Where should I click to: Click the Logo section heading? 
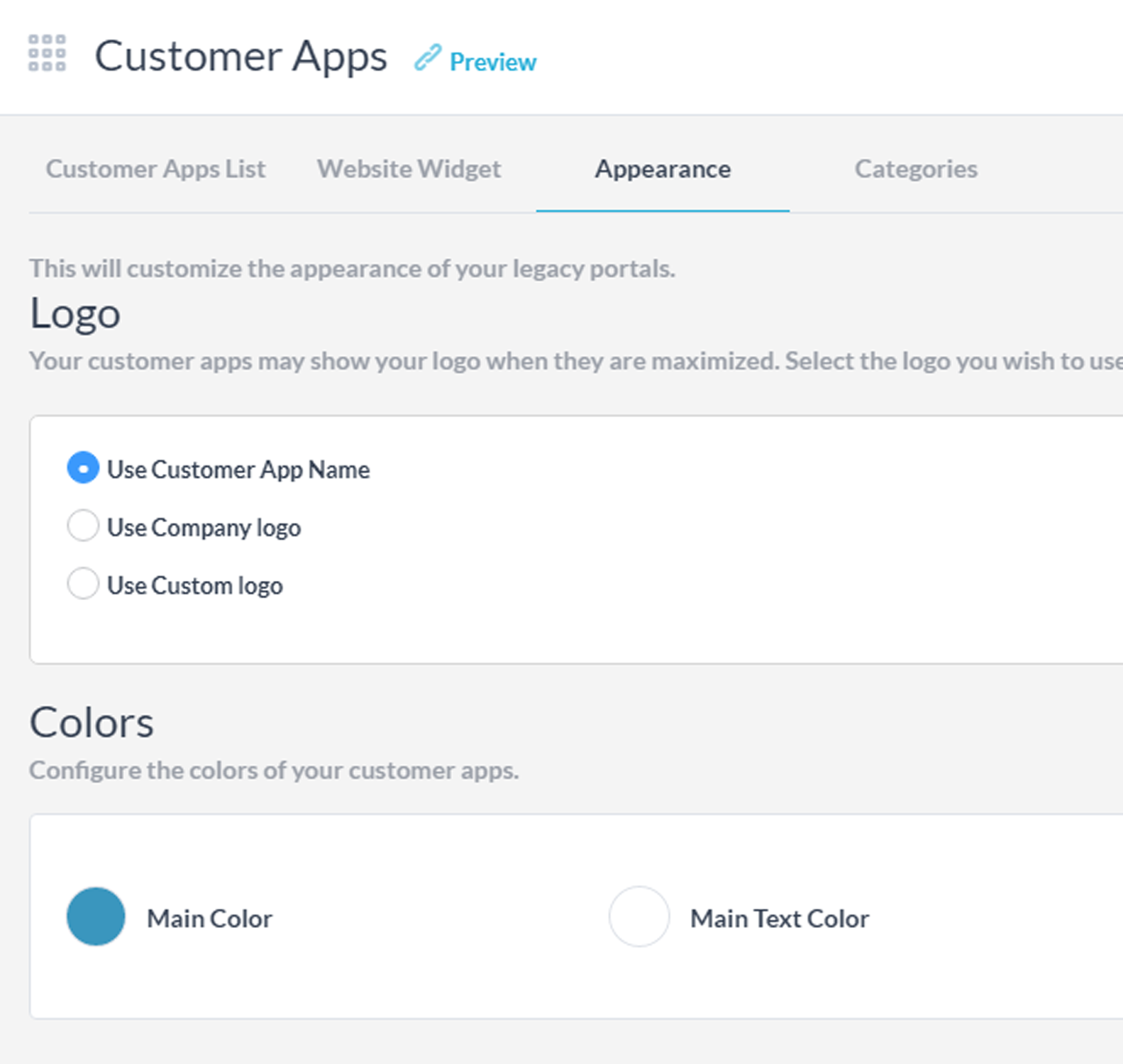pos(75,314)
